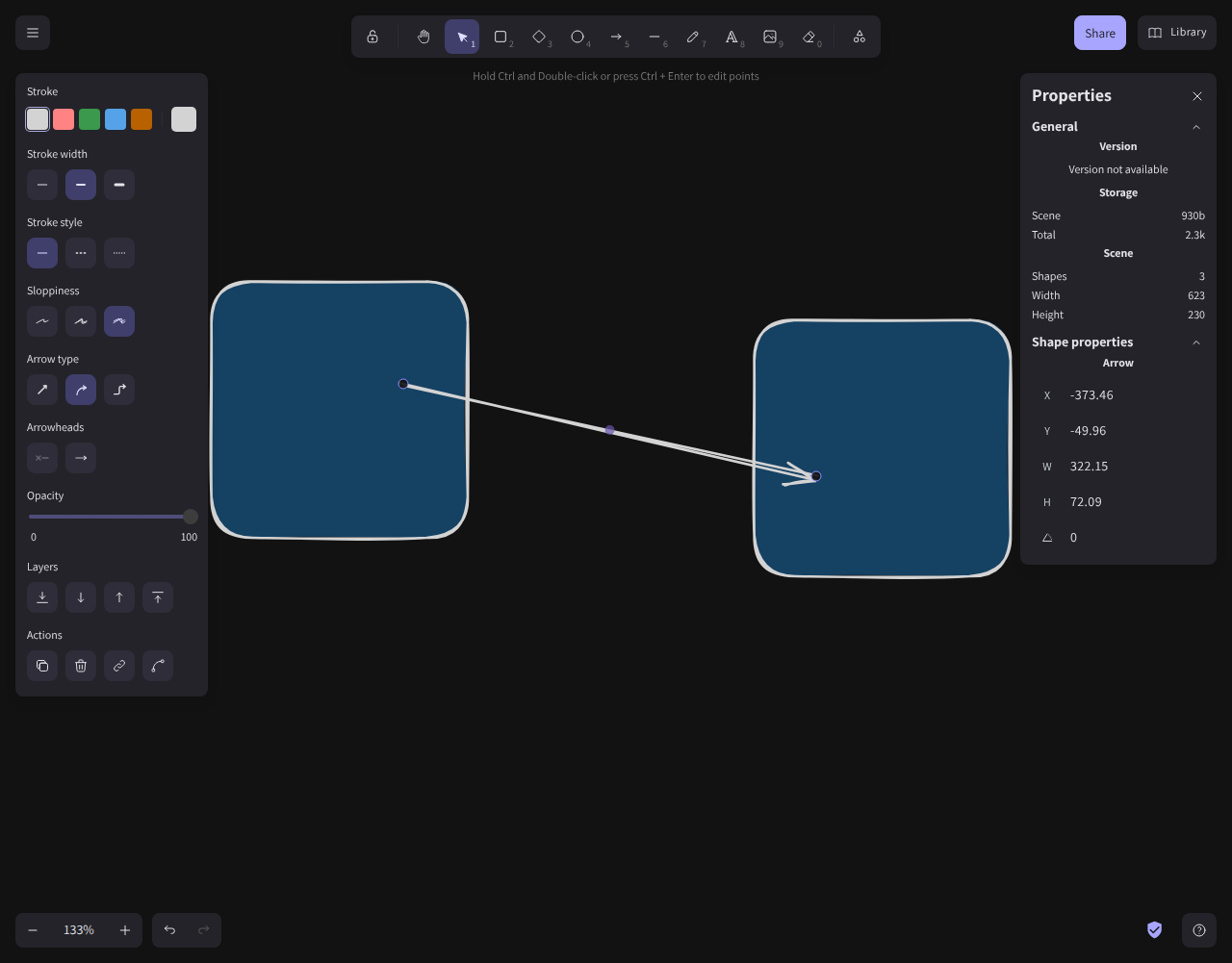The width and height of the screenshot is (1232, 963).
Task: Select the Text tool
Action: click(731, 37)
